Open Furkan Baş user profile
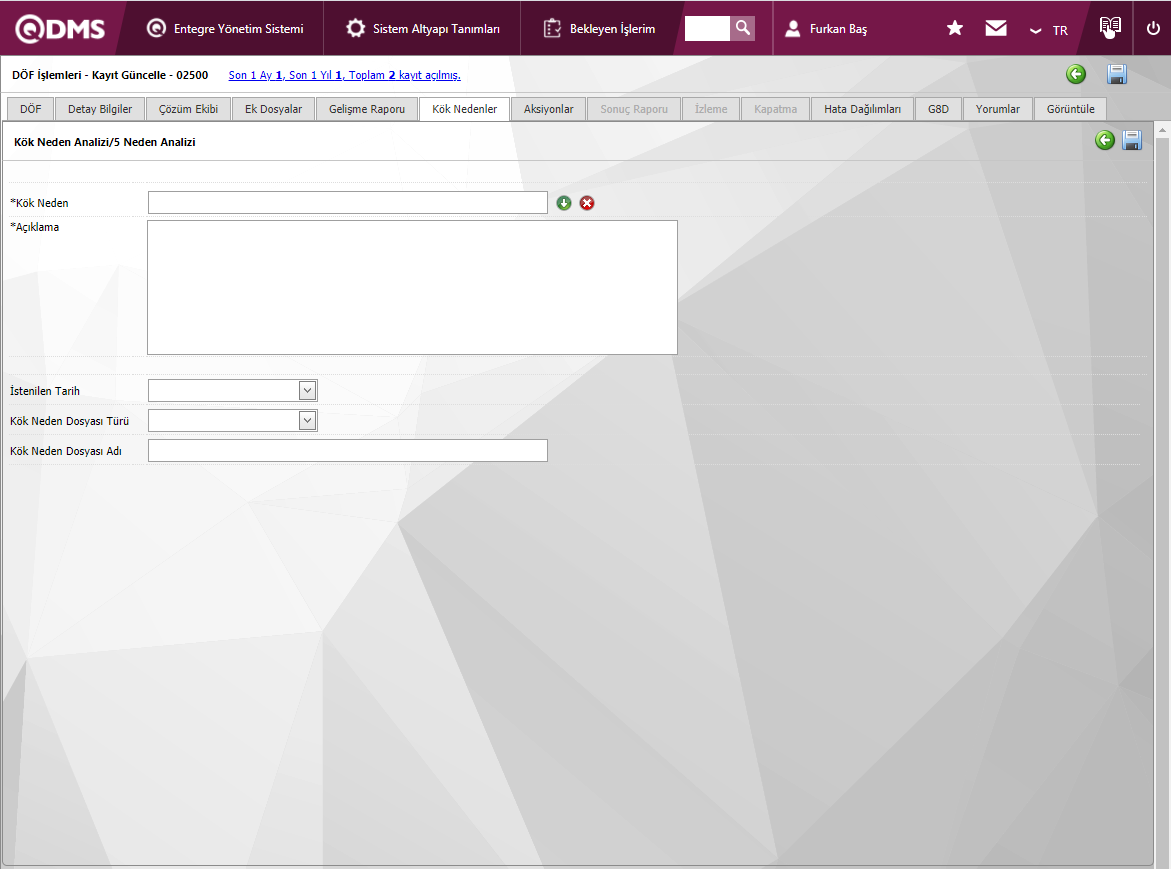The image size is (1171, 869). (x=826, y=28)
